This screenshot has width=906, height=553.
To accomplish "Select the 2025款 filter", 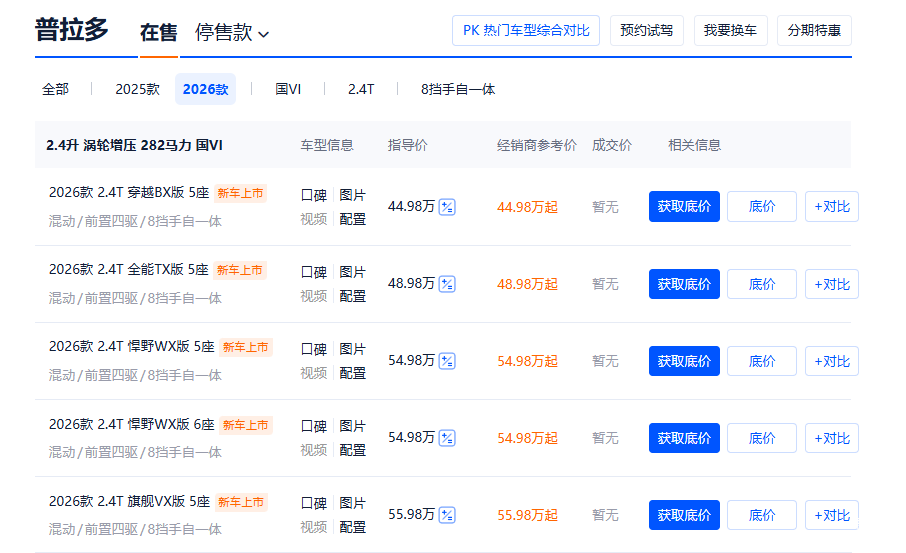I will point(138,89).
